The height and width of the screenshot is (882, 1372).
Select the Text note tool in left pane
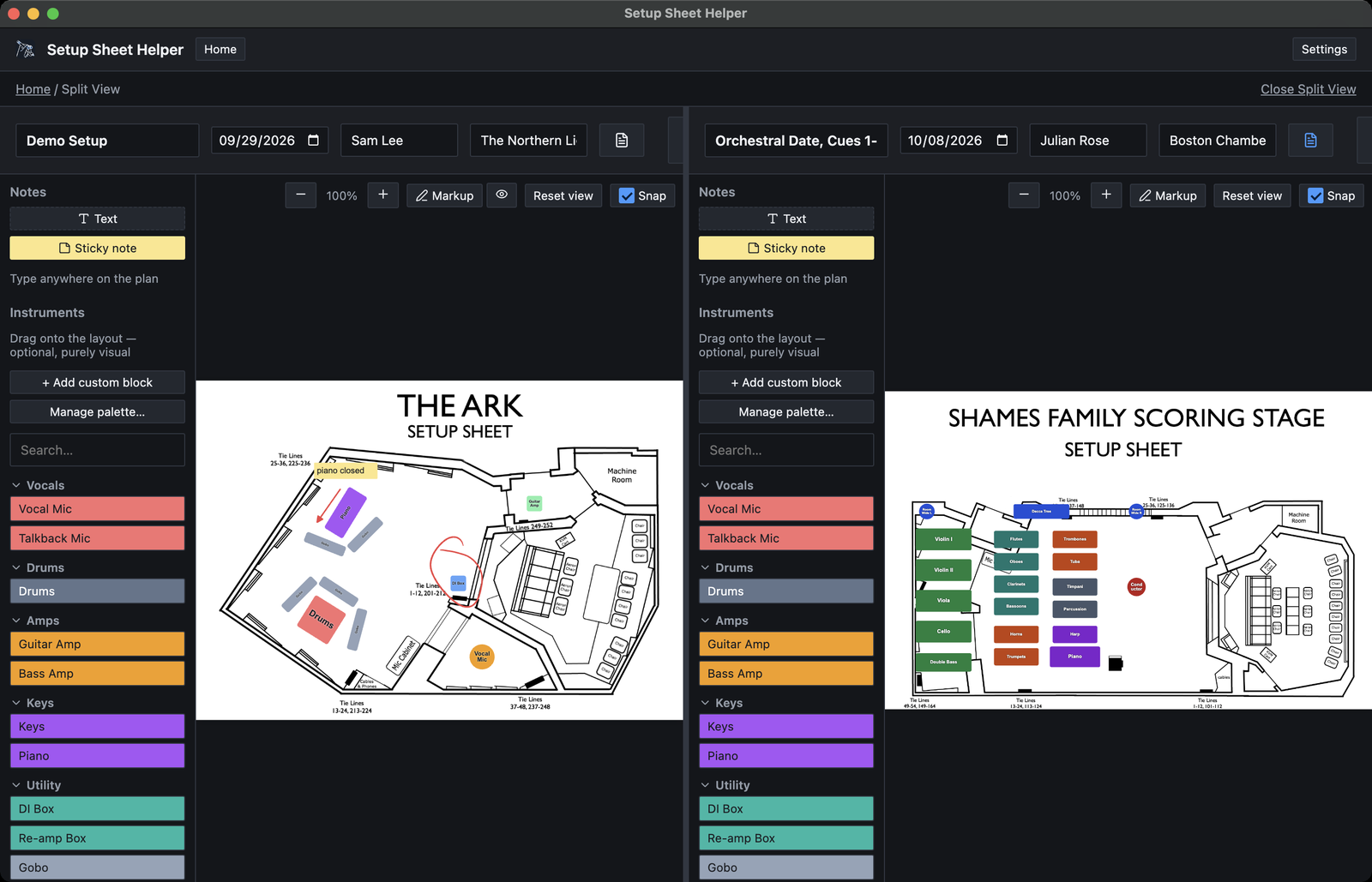click(x=98, y=219)
